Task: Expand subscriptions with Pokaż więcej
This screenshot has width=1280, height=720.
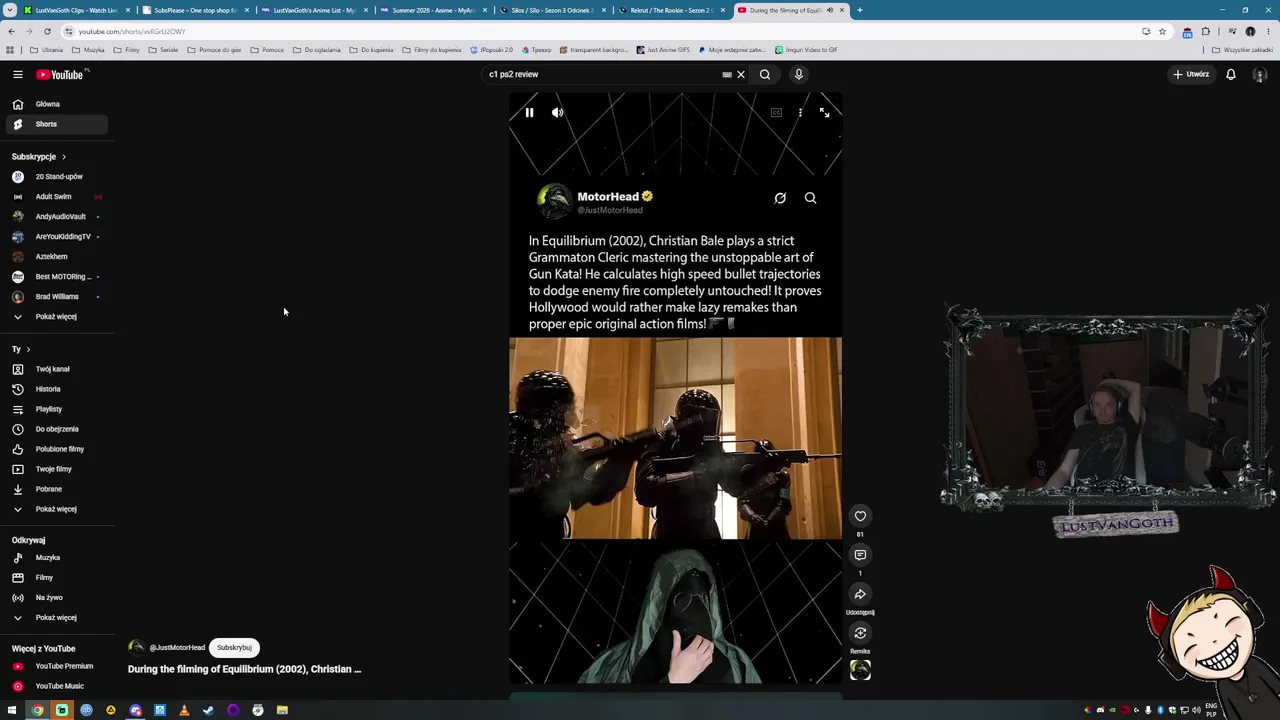Action: [x=55, y=317]
